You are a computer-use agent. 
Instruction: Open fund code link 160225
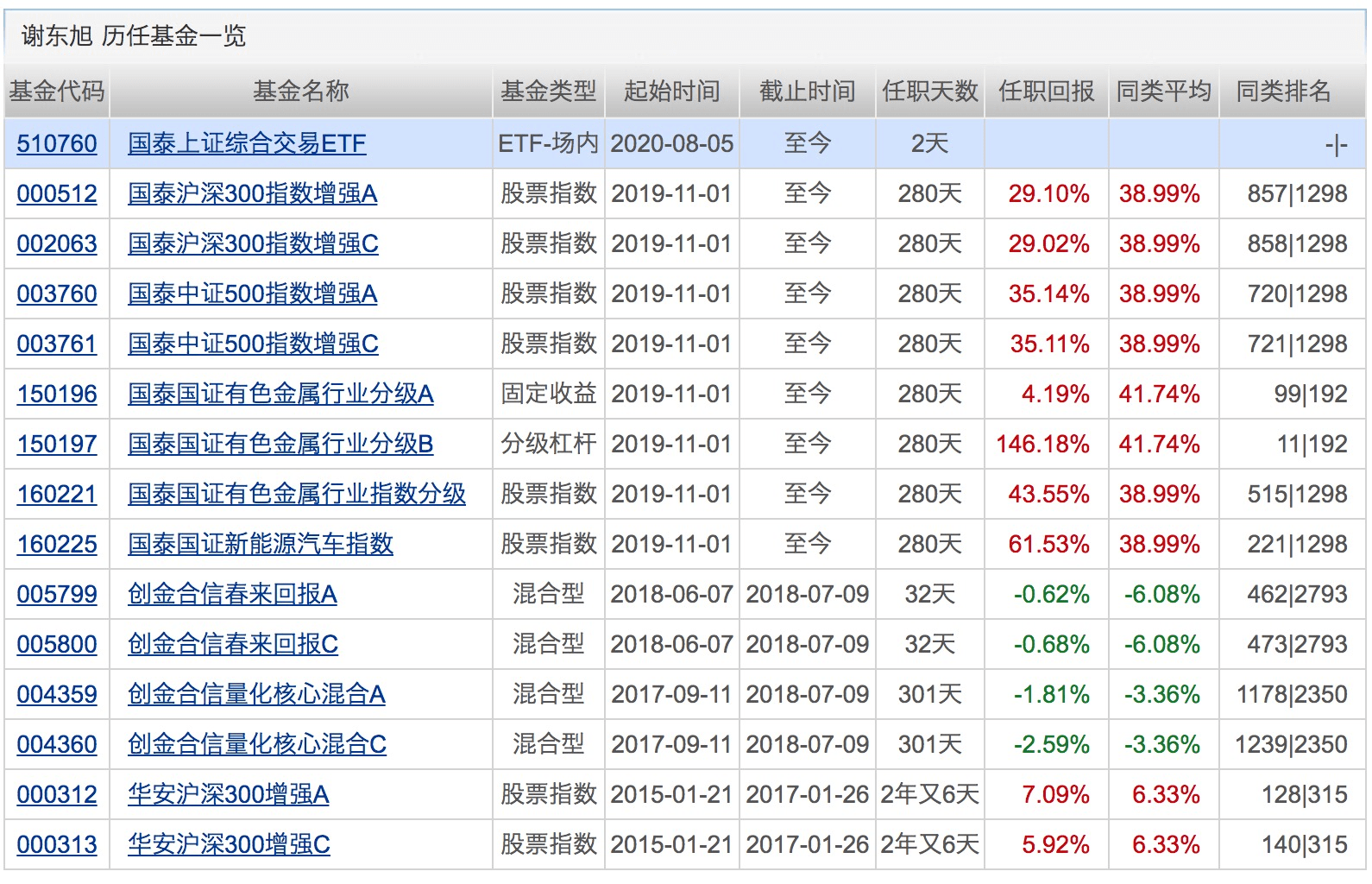pos(57,544)
